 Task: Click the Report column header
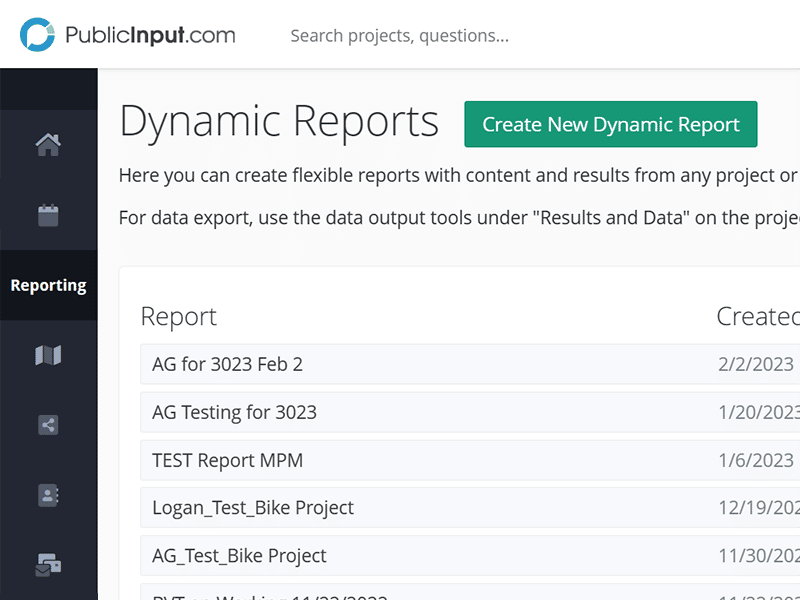[x=178, y=317]
